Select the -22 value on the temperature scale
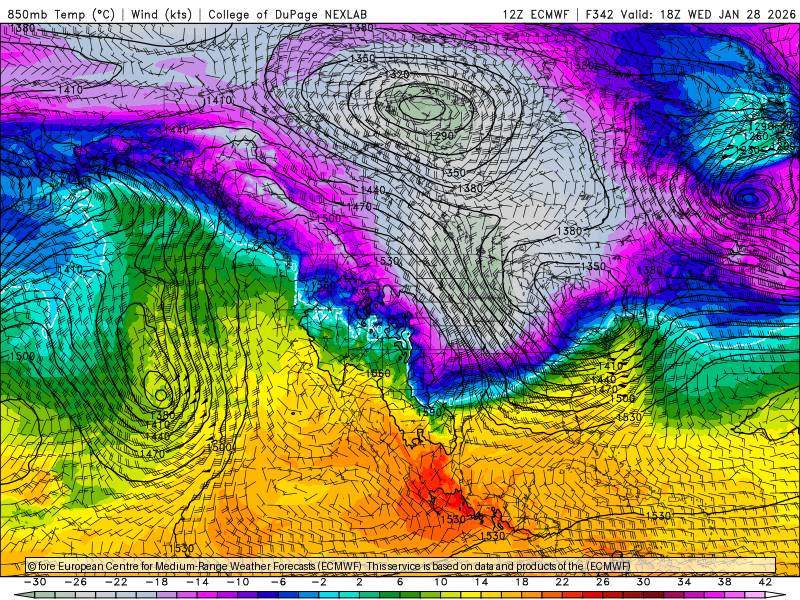This screenshot has height=600, width=800. point(116,582)
